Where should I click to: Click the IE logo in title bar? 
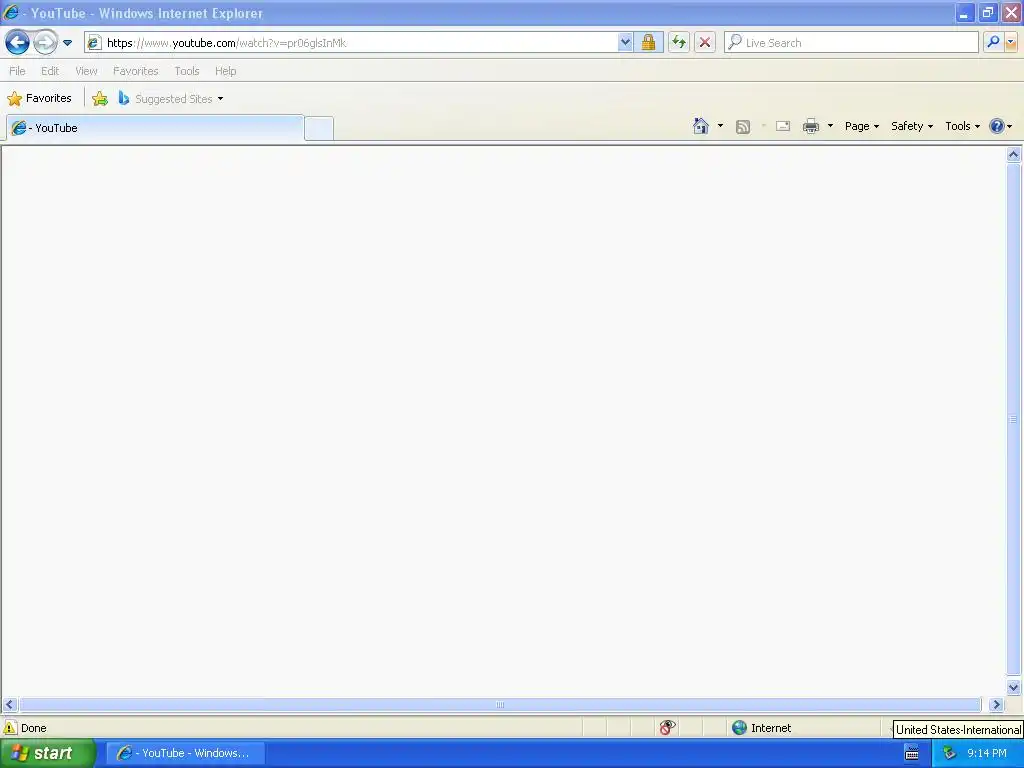11,12
